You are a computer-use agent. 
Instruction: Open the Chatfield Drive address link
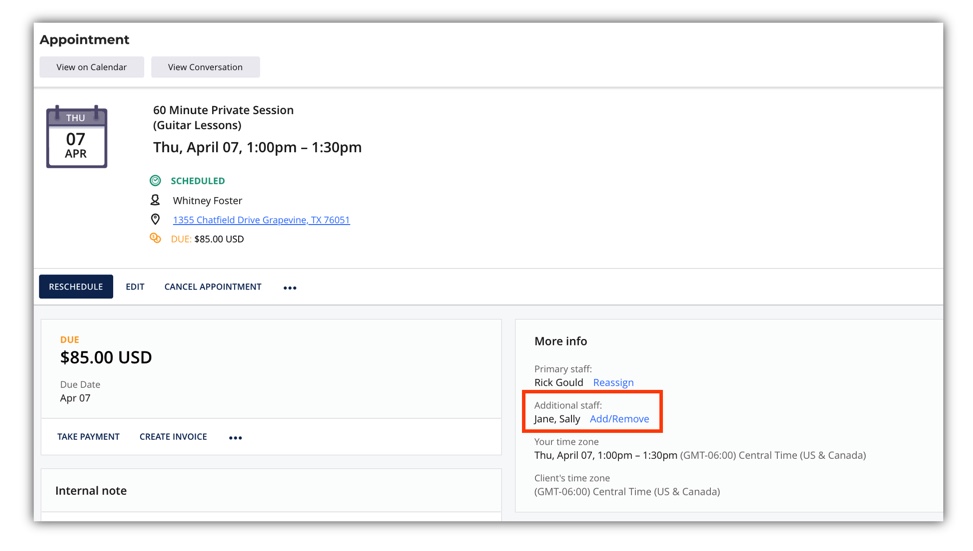point(261,220)
